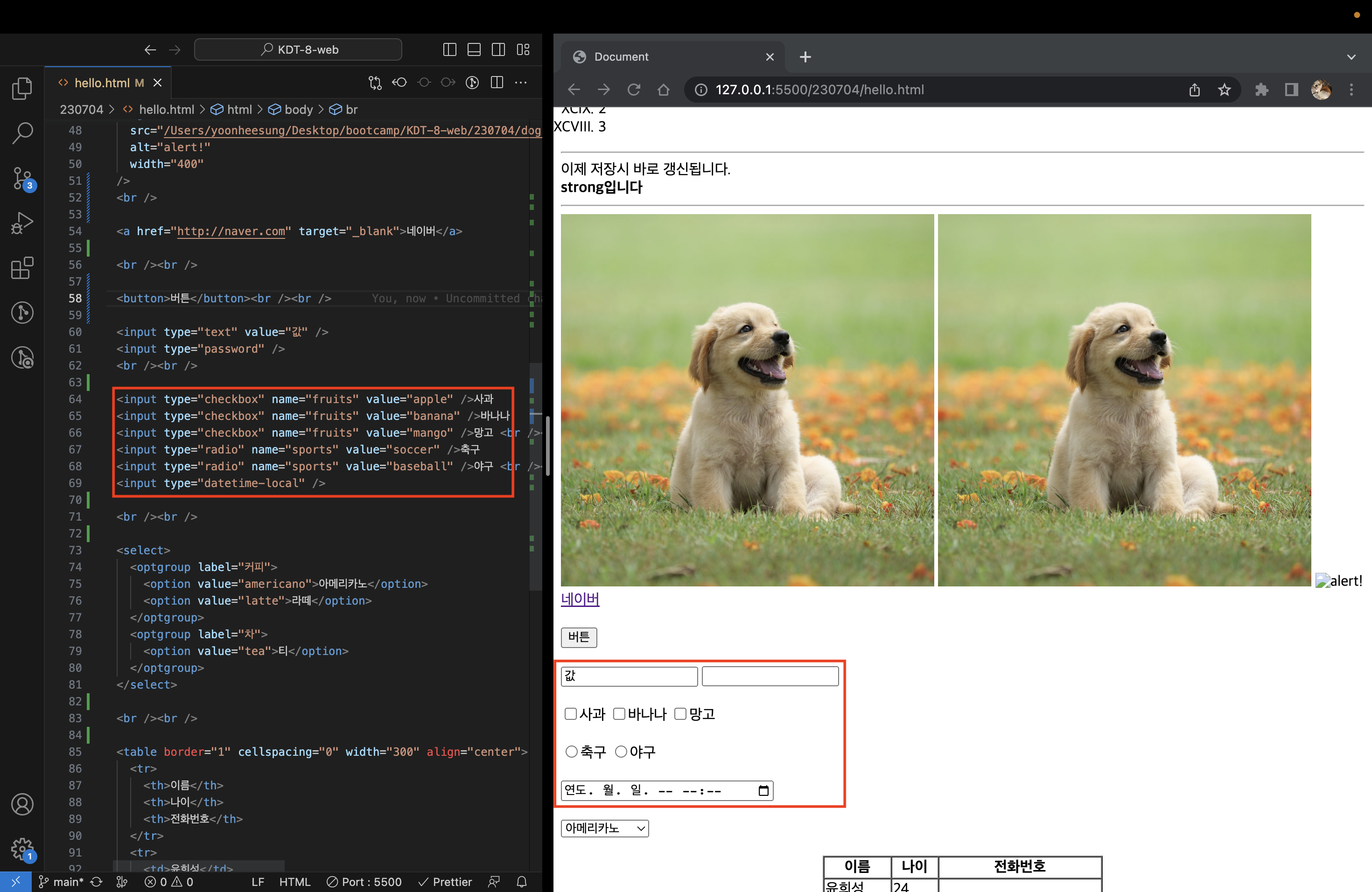The image size is (1372, 892).
Task: Check the 바나나 checkbox
Action: point(619,714)
